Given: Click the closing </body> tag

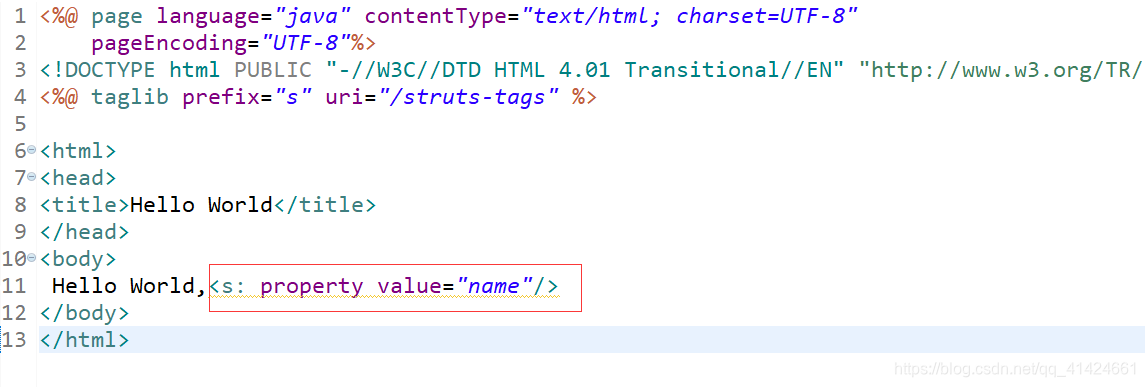Looking at the screenshot, I should (84, 313).
